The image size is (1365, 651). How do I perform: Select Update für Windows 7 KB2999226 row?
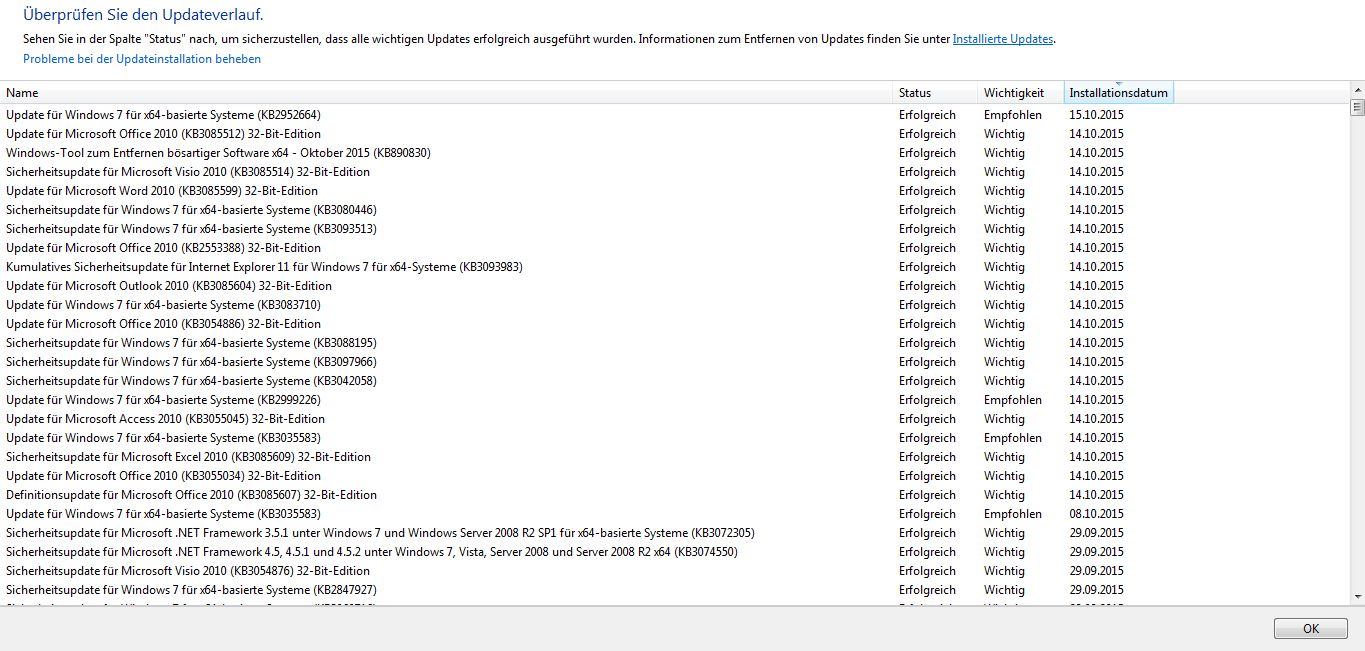pos(675,400)
